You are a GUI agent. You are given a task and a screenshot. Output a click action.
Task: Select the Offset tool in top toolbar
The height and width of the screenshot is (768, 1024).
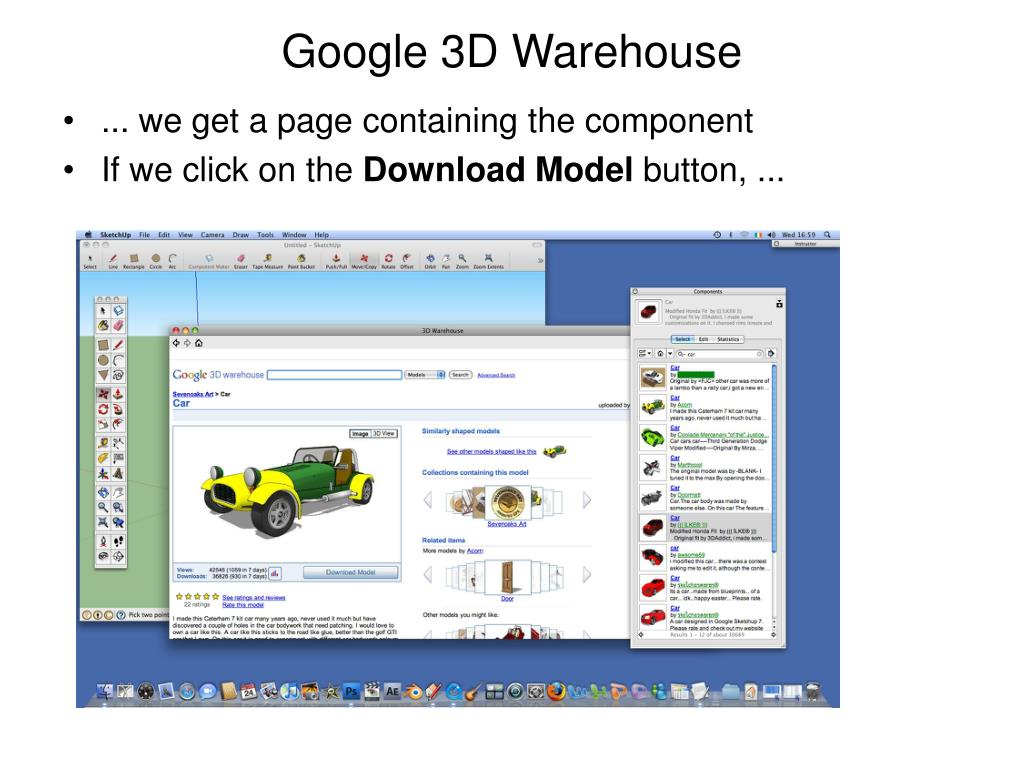tap(407, 261)
